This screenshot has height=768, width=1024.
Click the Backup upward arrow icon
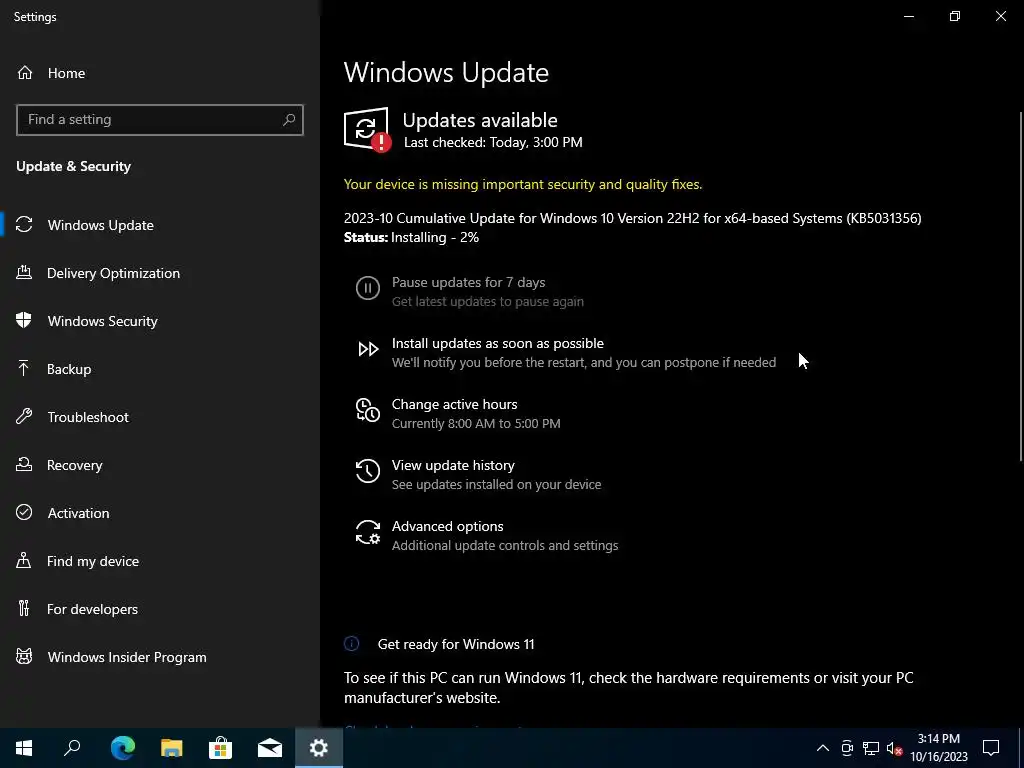pos(24,368)
